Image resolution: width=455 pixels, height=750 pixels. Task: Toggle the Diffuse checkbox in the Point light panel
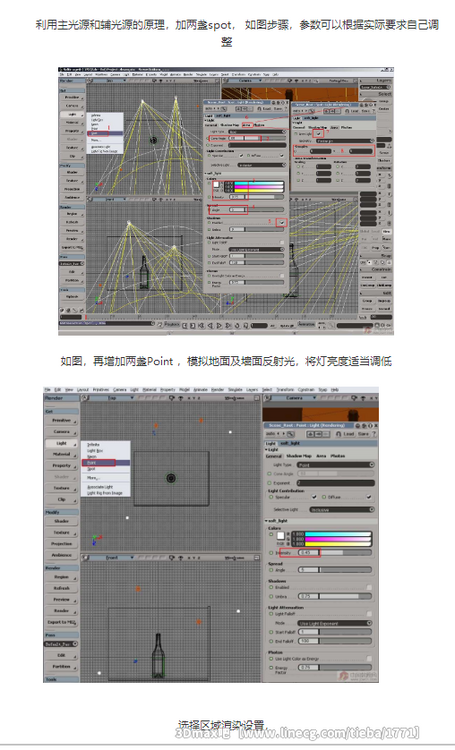(369, 497)
